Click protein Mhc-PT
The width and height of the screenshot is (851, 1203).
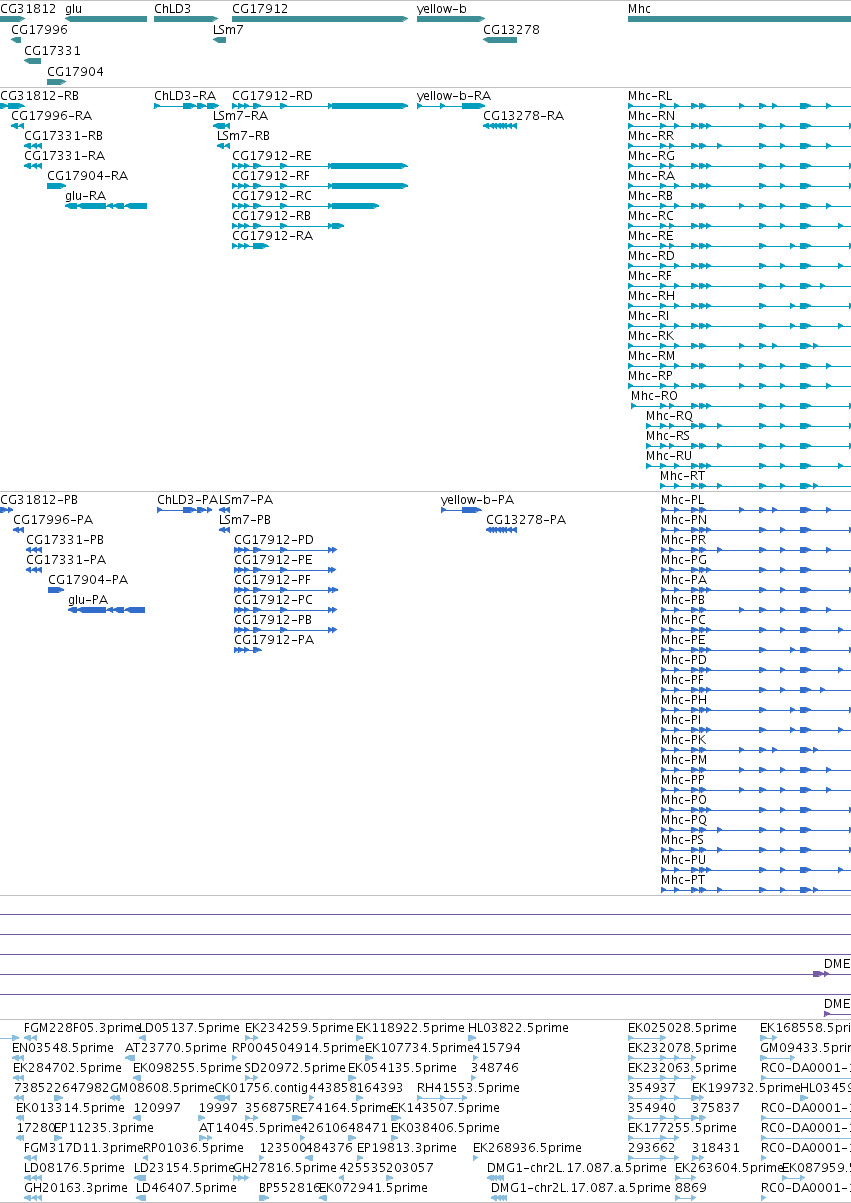(683, 880)
